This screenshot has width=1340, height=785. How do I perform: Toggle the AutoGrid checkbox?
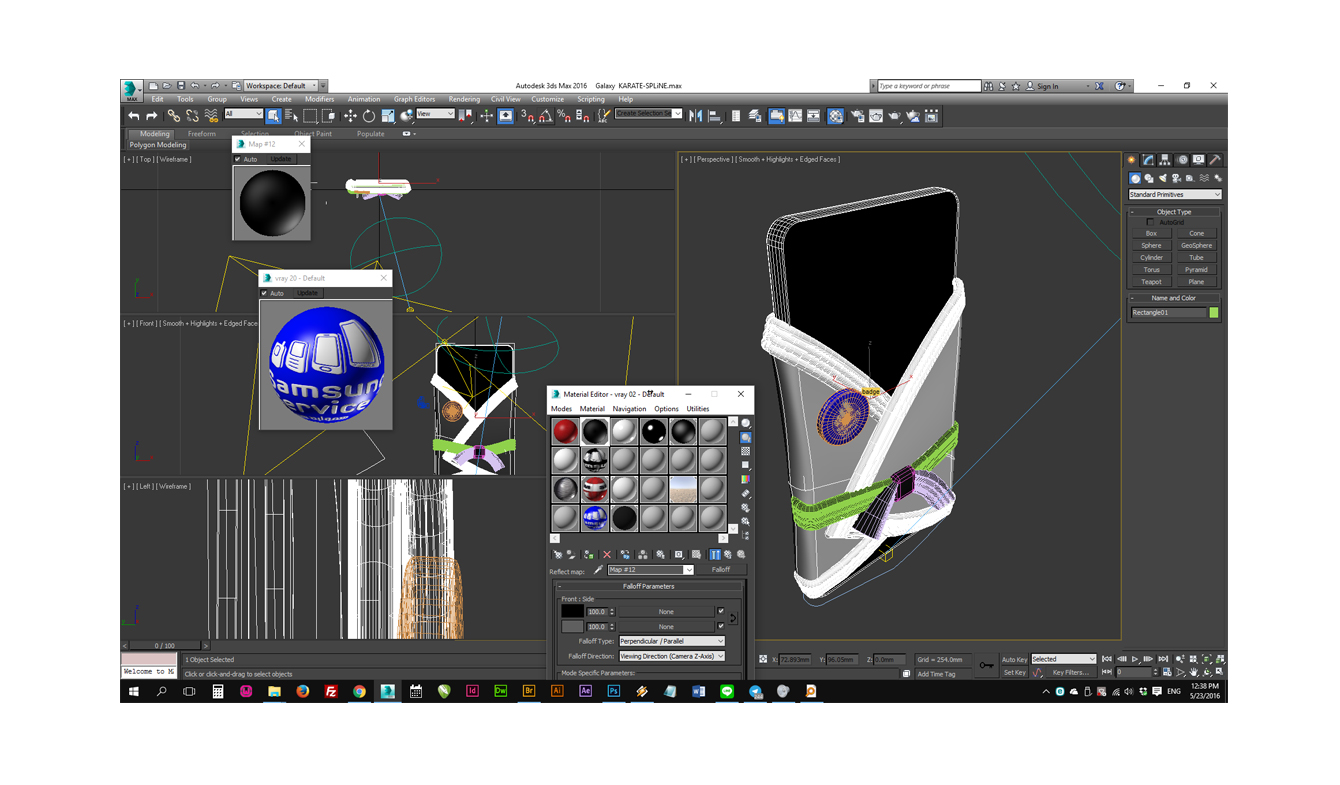pyautogui.click(x=1150, y=222)
